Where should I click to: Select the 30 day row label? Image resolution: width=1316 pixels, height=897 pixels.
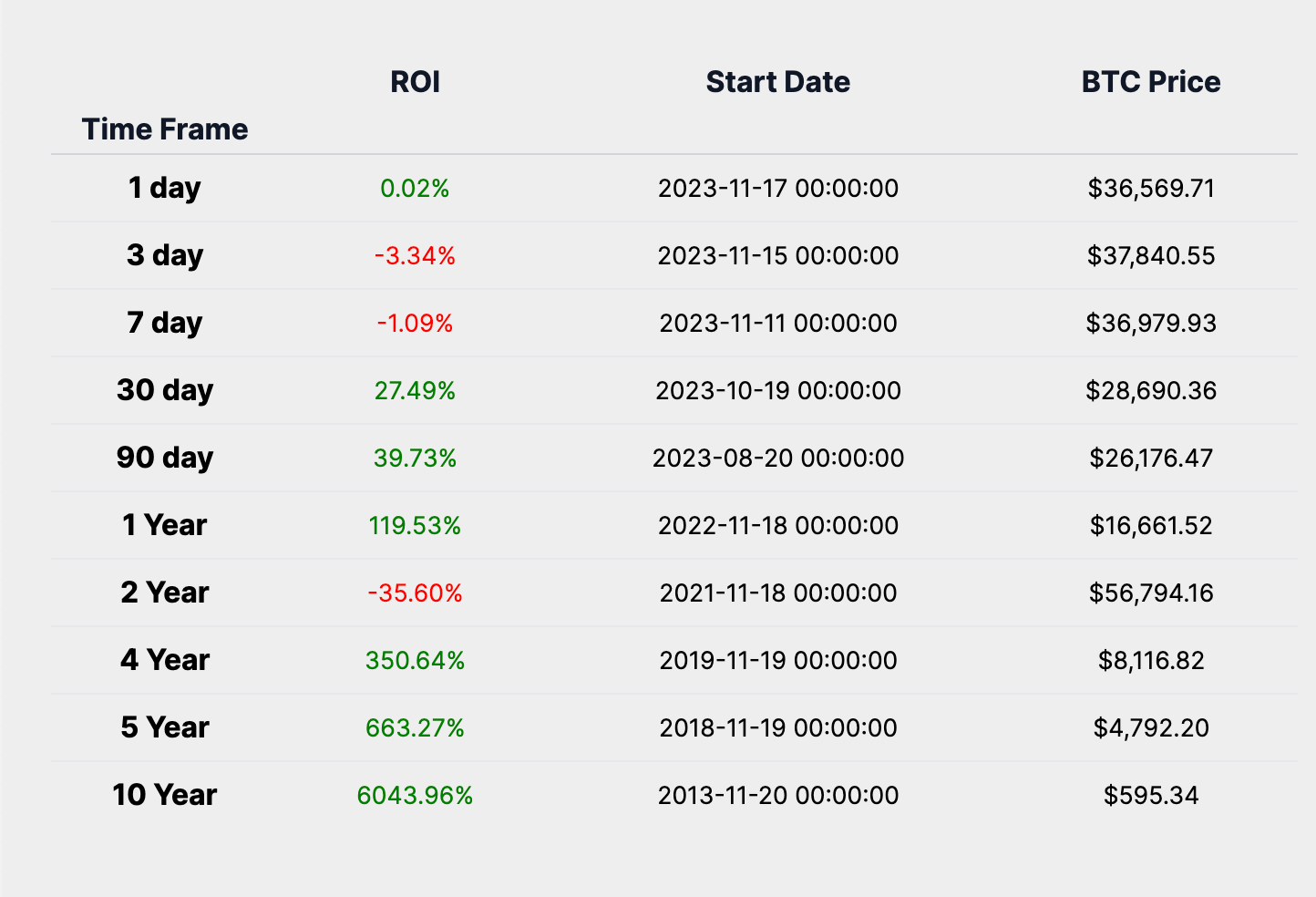pos(165,390)
